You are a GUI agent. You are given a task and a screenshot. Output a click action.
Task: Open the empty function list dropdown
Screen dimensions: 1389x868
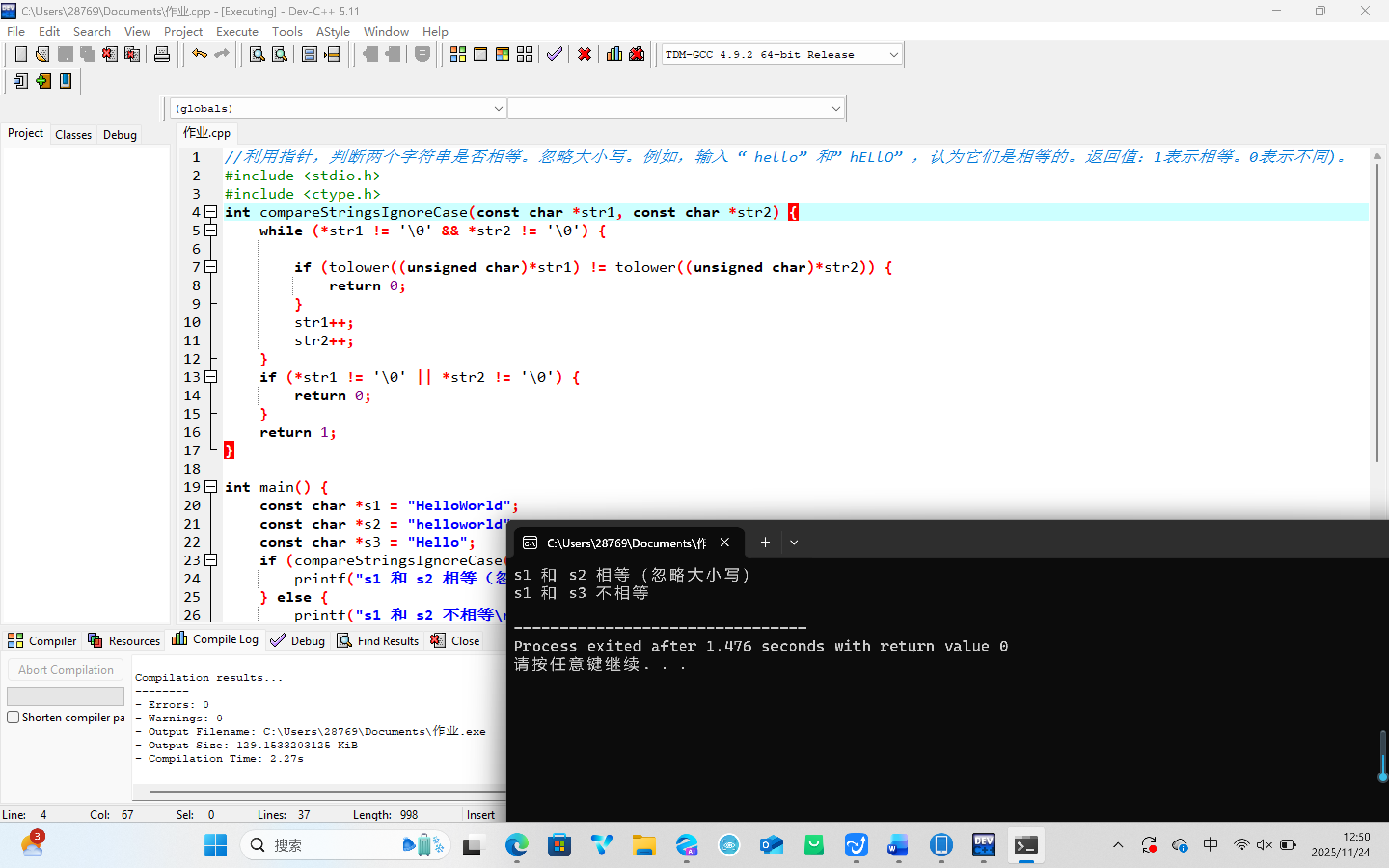(836, 108)
